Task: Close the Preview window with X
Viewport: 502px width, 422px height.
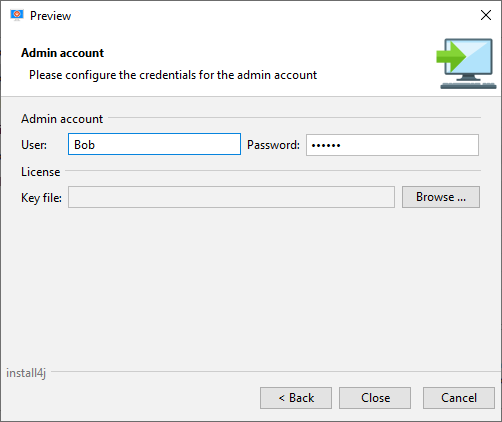Action: pos(486,15)
